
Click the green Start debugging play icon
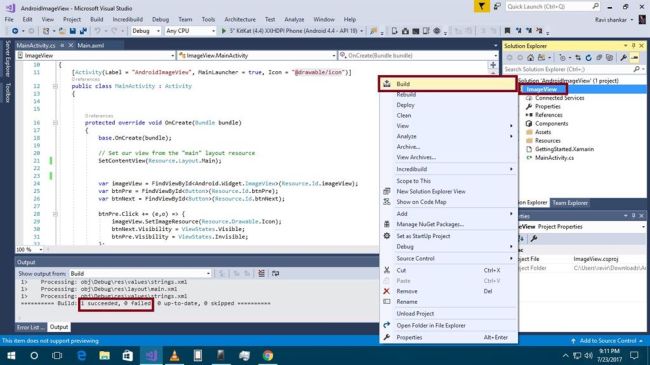(224, 31)
